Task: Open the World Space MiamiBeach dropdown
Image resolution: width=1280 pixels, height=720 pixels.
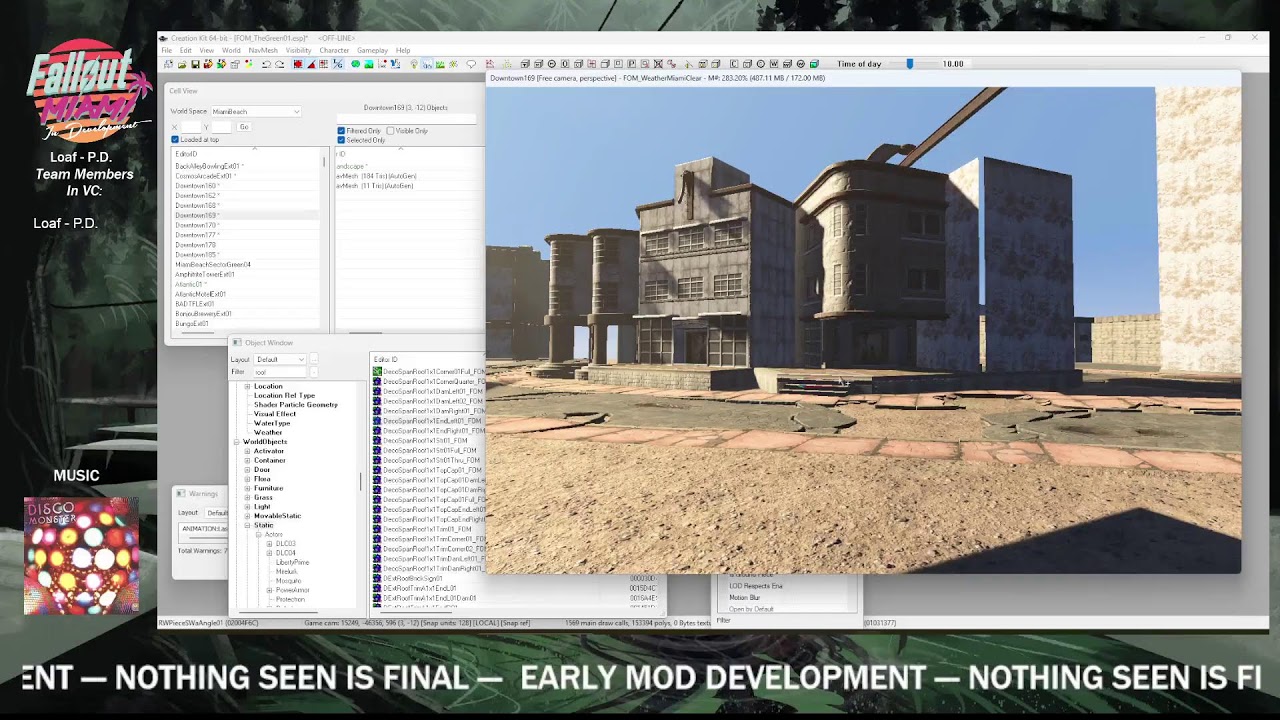Action: (255, 112)
